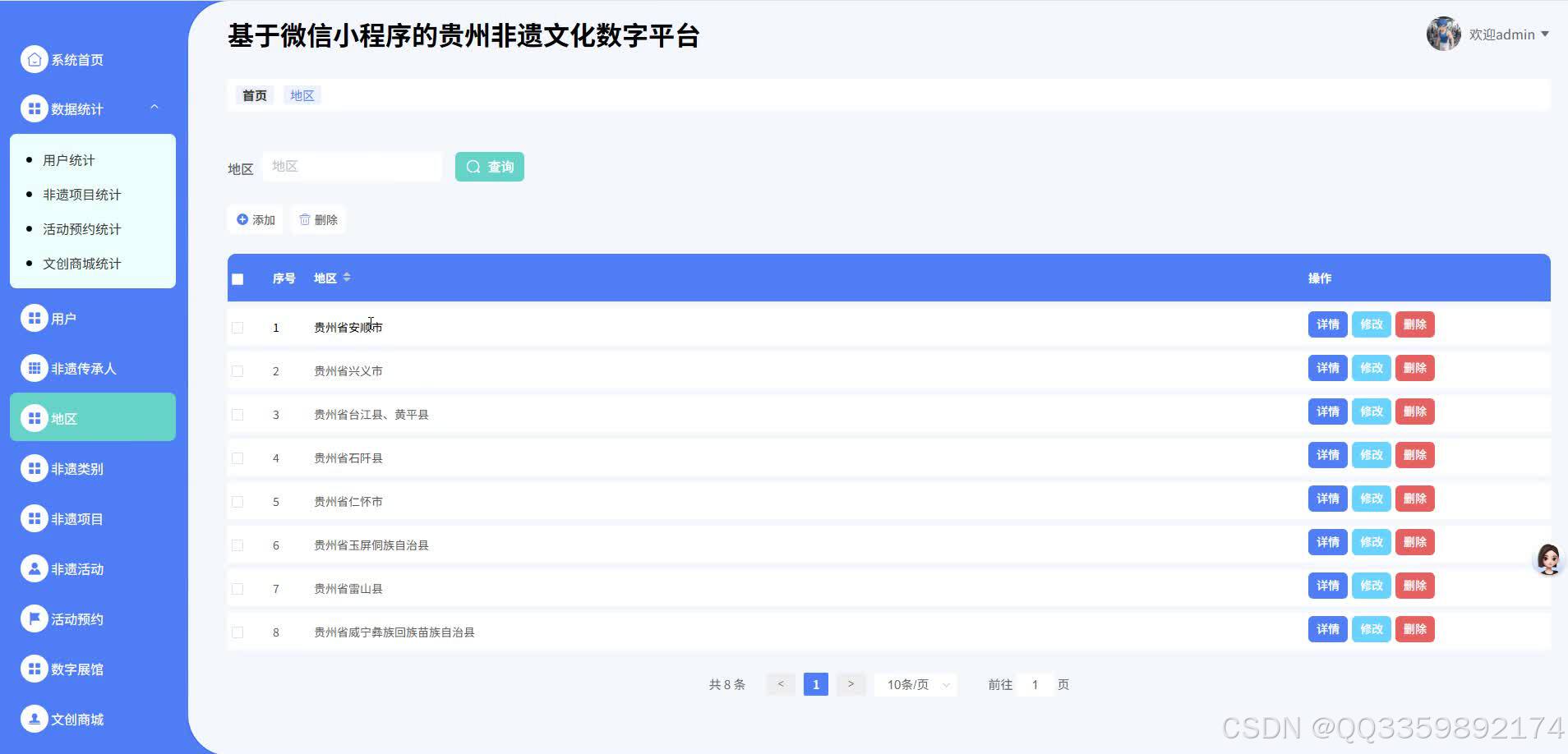Click 删除 for 贵州省威宁彝族回族苗族自治县

click(x=1414, y=629)
